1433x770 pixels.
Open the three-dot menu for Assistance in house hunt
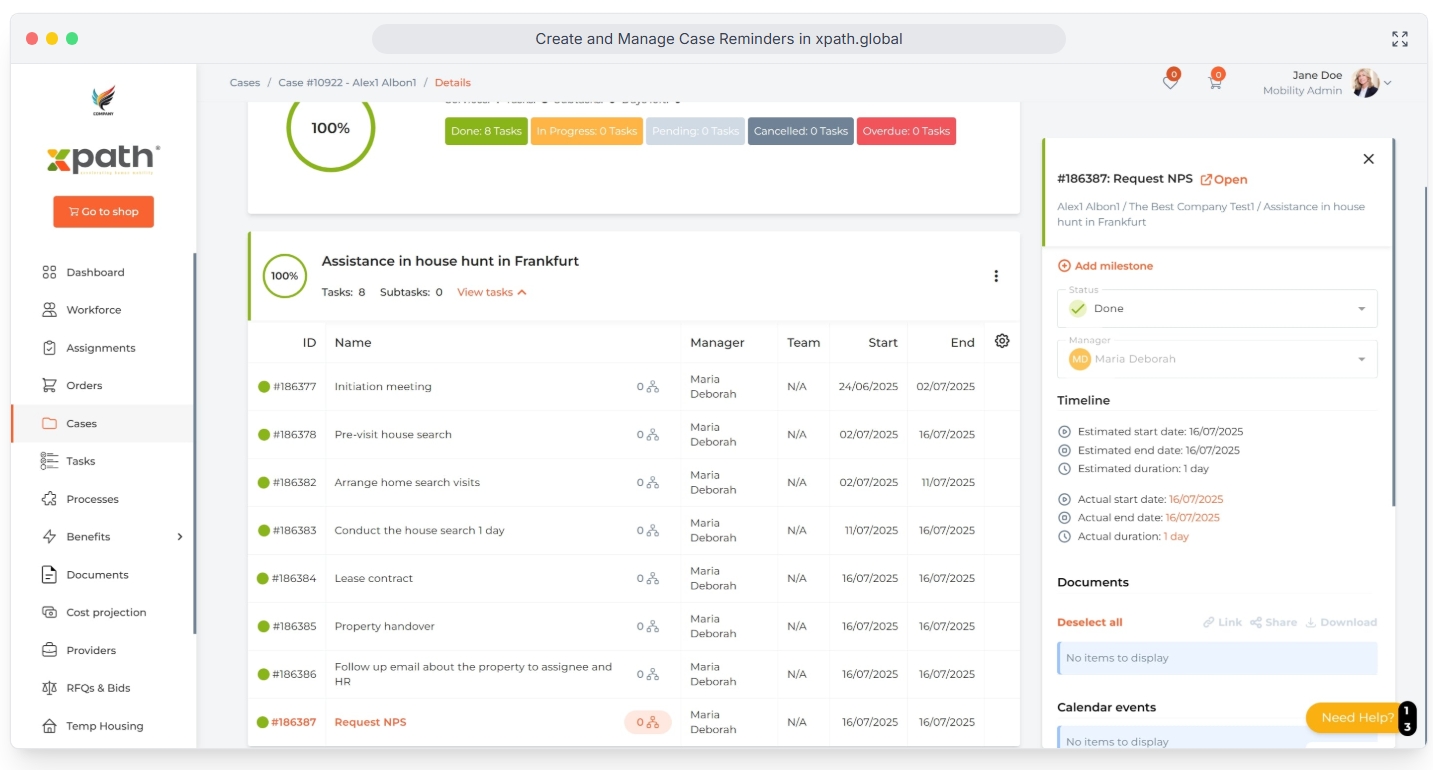pyautogui.click(x=996, y=276)
